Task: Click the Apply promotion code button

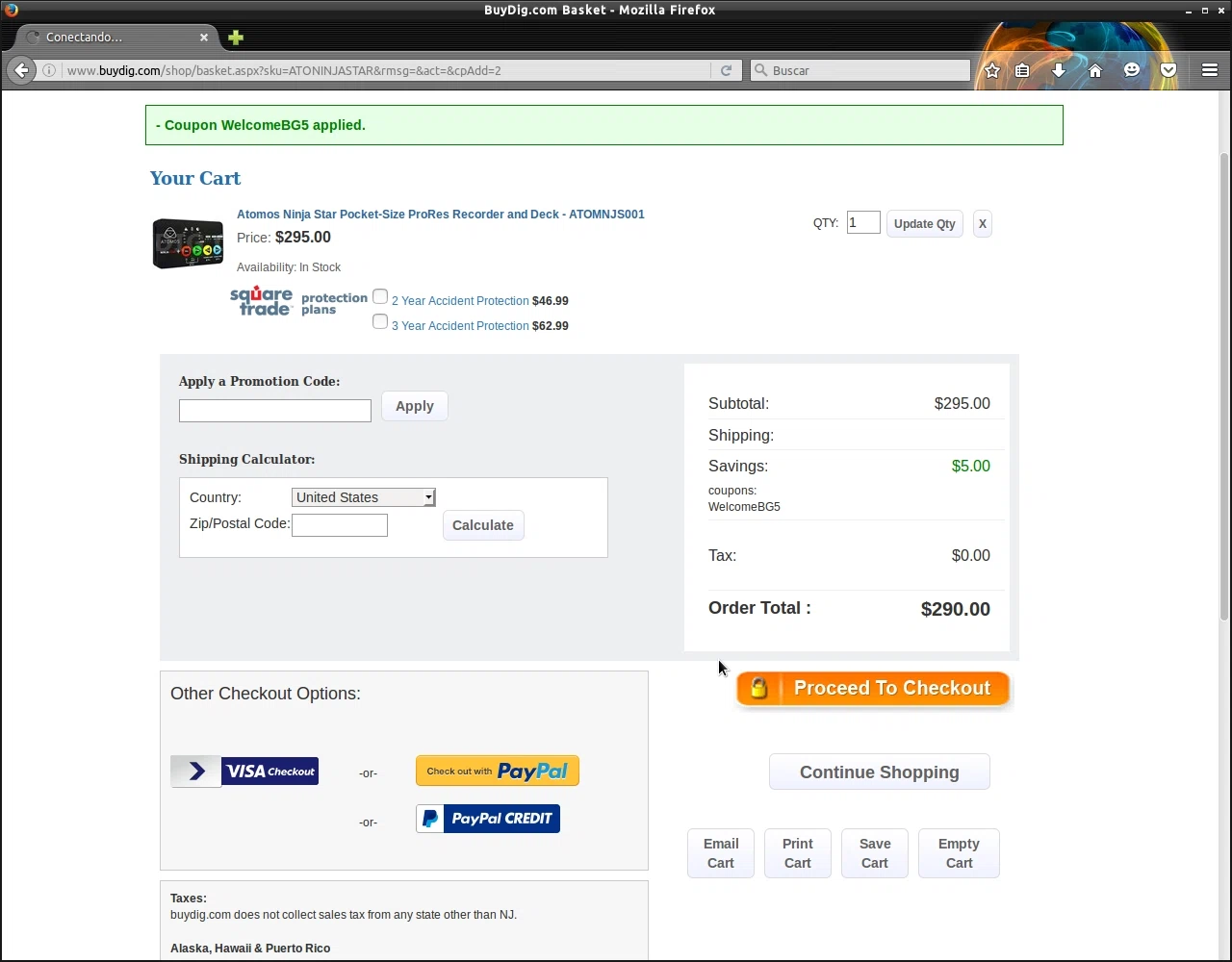Action: click(x=414, y=406)
